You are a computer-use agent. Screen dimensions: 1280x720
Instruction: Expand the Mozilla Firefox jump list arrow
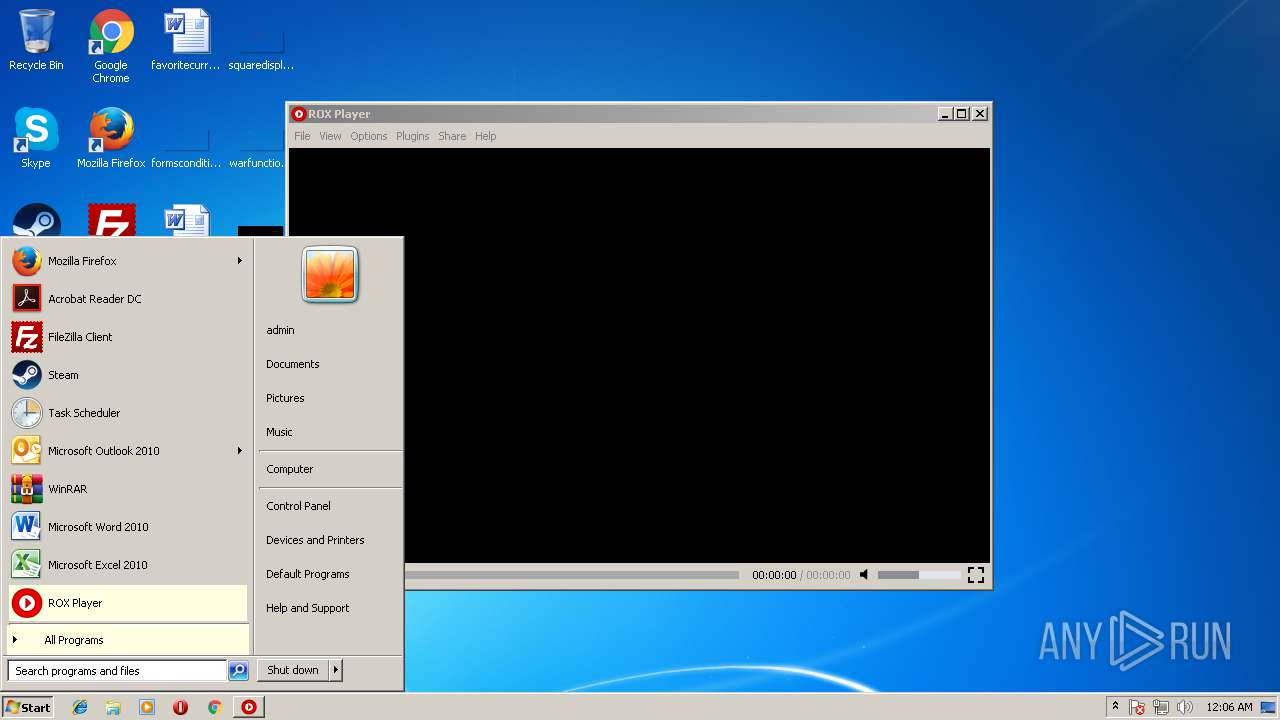point(239,261)
